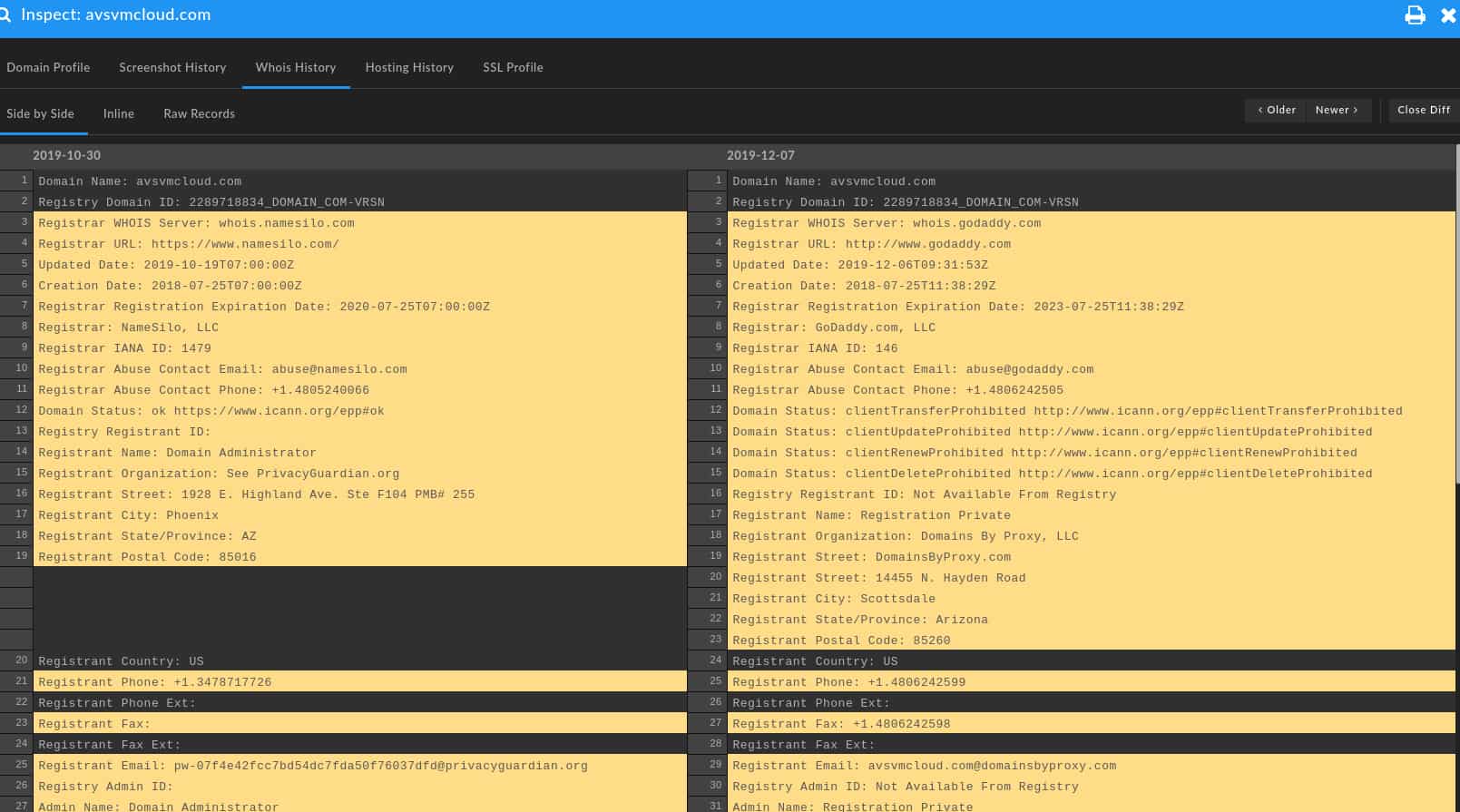This screenshot has height=812, width=1460.
Task: Select 'Registrant Postal Code: 85260' line
Action: point(1092,640)
